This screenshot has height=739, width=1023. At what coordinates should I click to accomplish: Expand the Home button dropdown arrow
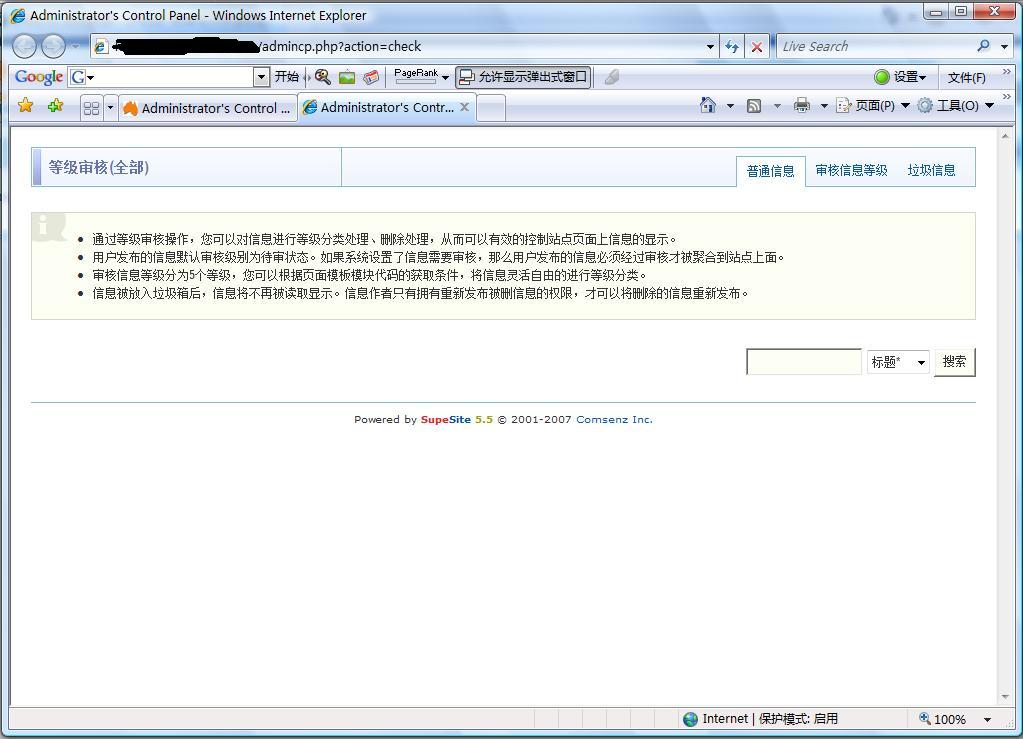tap(730, 106)
